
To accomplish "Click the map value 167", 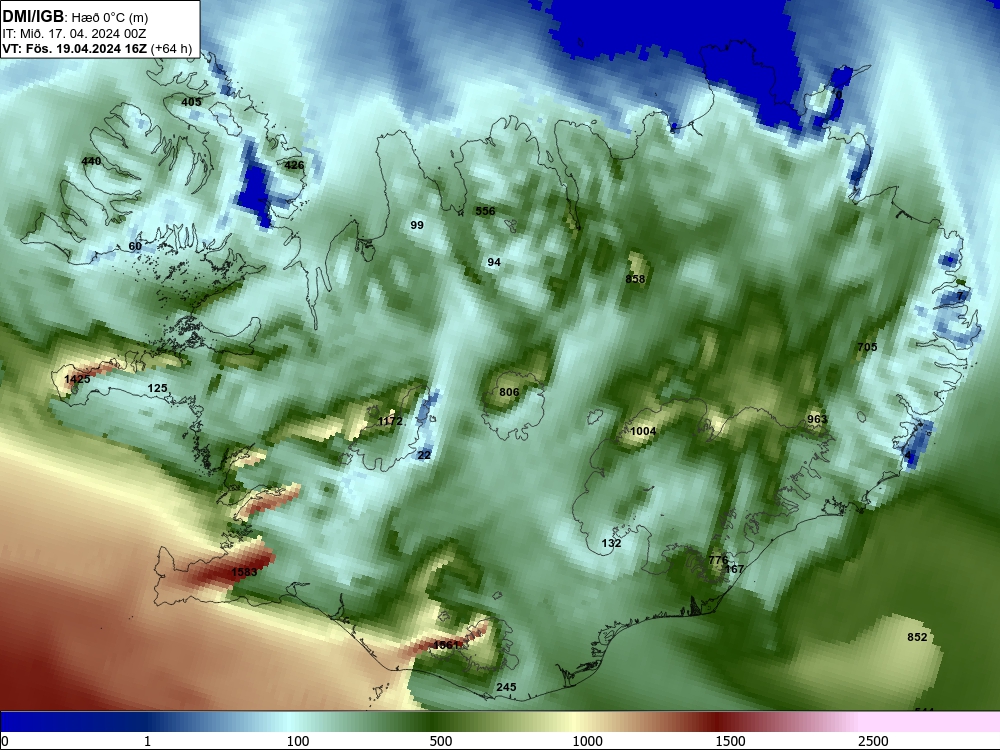I will 735,569.
